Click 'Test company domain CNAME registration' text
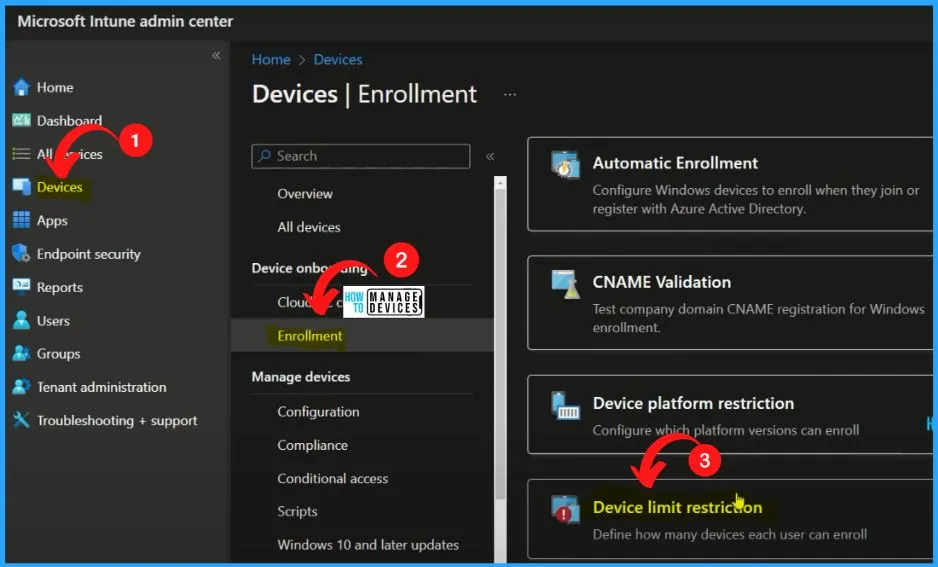The height and width of the screenshot is (567, 938). pos(759,318)
